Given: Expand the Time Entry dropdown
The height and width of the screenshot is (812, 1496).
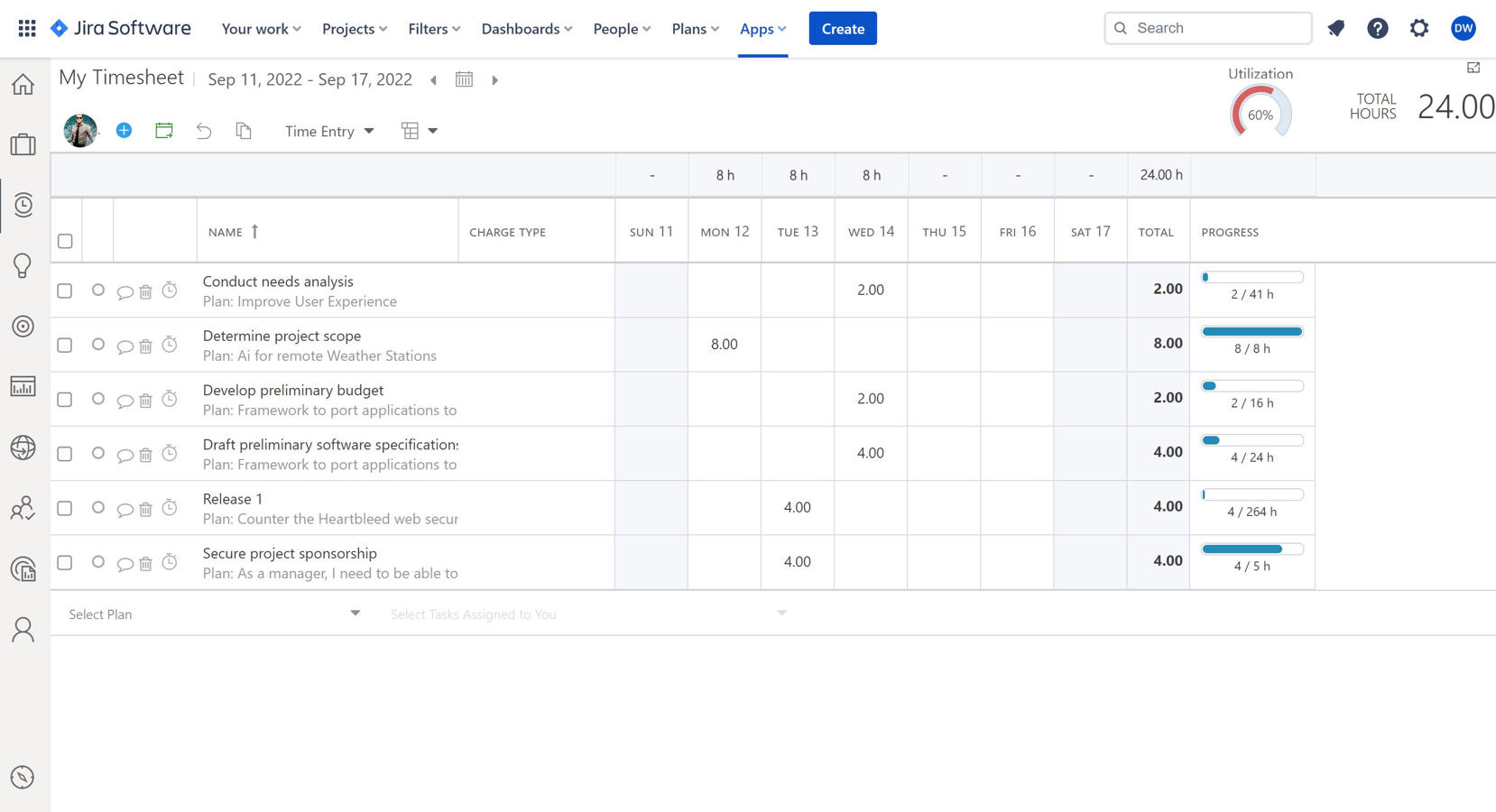Looking at the screenshot, I should (x=329, y=131).
